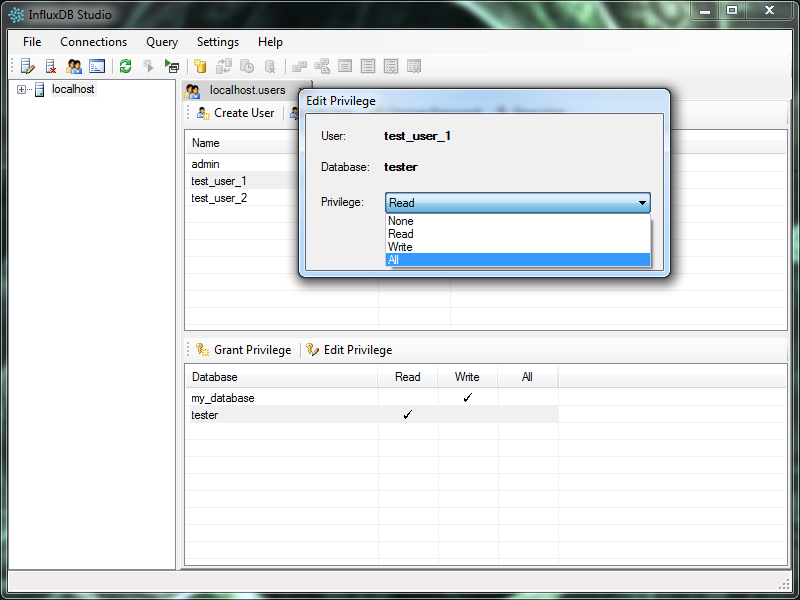
Task: Click the Grant Privilege key icon
Action: coord(203,349)
